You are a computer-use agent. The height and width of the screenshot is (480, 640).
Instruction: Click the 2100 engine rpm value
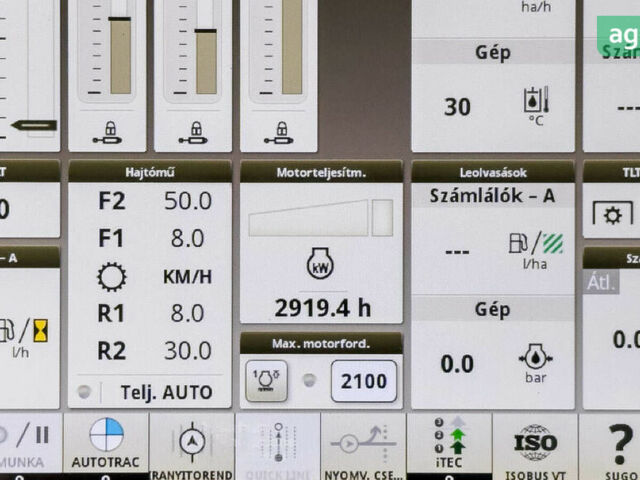[363, 381]
